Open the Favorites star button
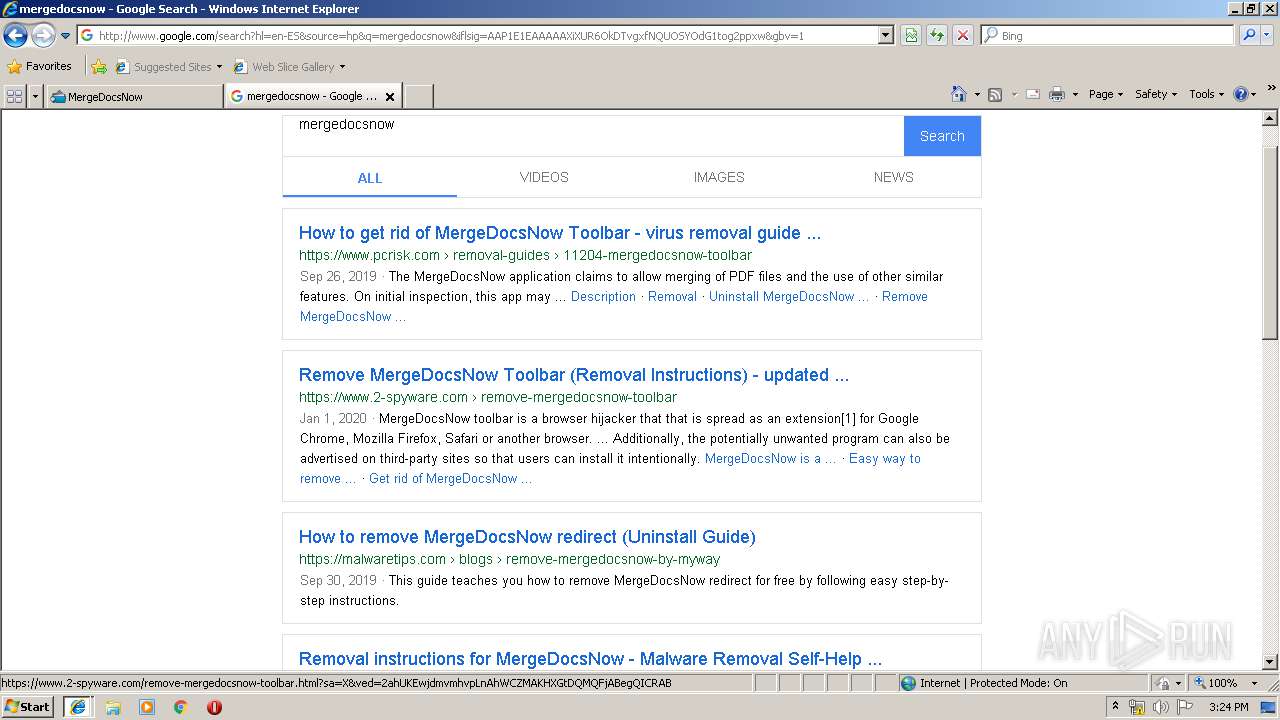This screenshot has width=1280, height=720. [x=40, y=66]
